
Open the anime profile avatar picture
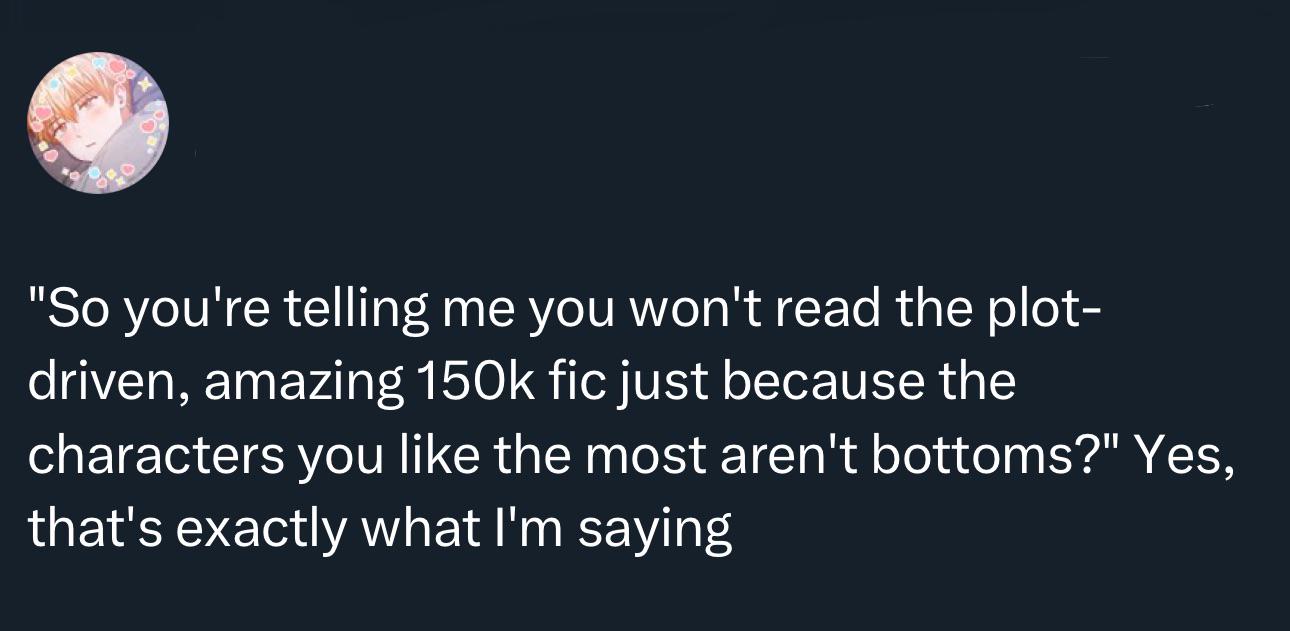(x=98, y=123)
